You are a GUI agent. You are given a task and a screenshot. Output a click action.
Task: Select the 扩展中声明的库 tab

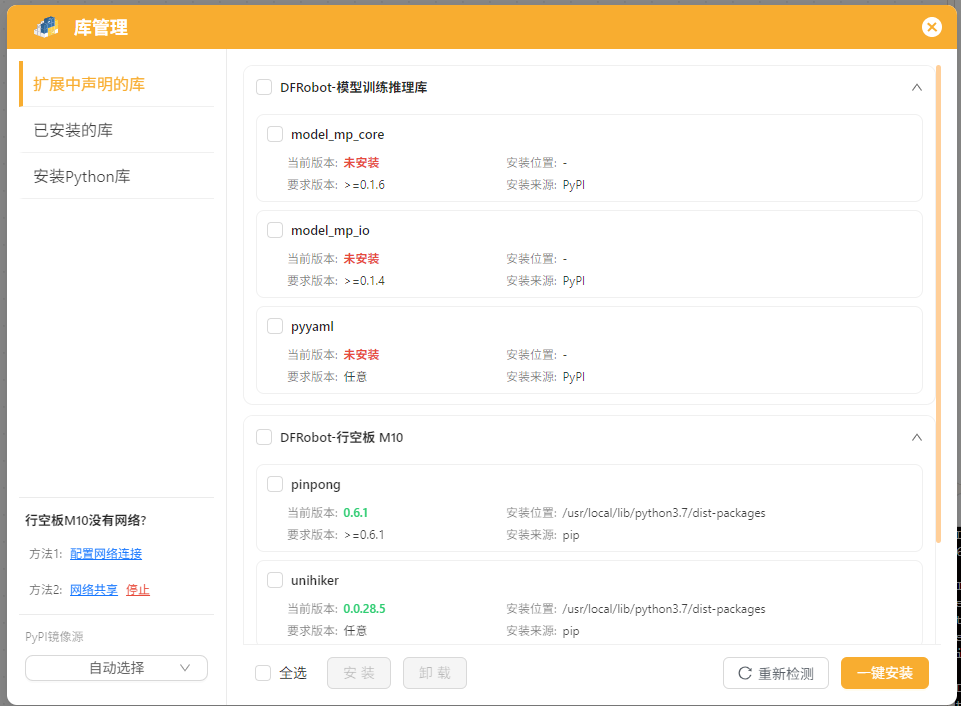tap(116, 84)
